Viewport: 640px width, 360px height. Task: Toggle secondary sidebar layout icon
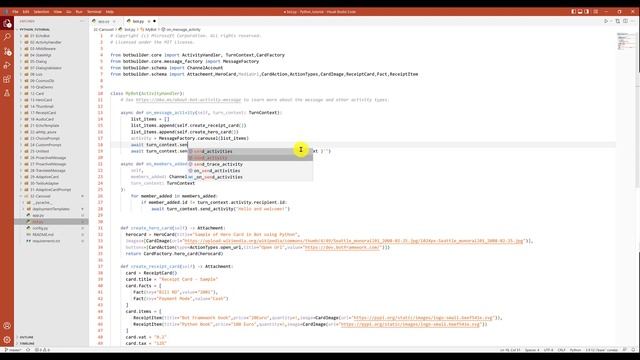pyautogui.click(x=587, y=12)
